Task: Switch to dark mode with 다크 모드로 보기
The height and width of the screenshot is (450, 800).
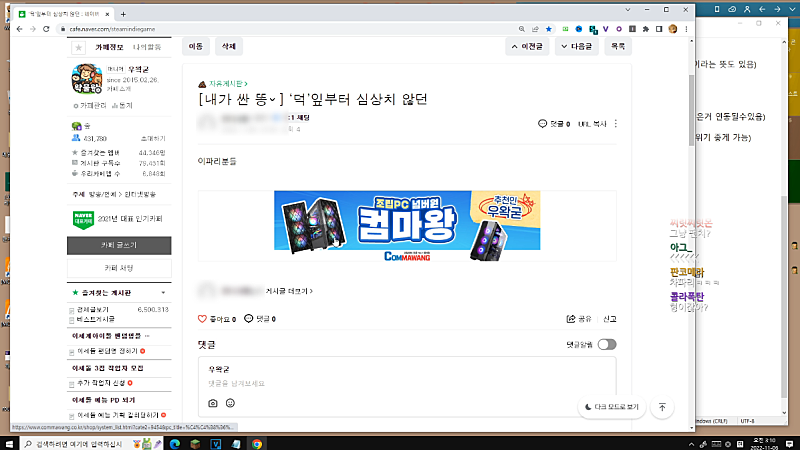Action: tap(612, 407)
